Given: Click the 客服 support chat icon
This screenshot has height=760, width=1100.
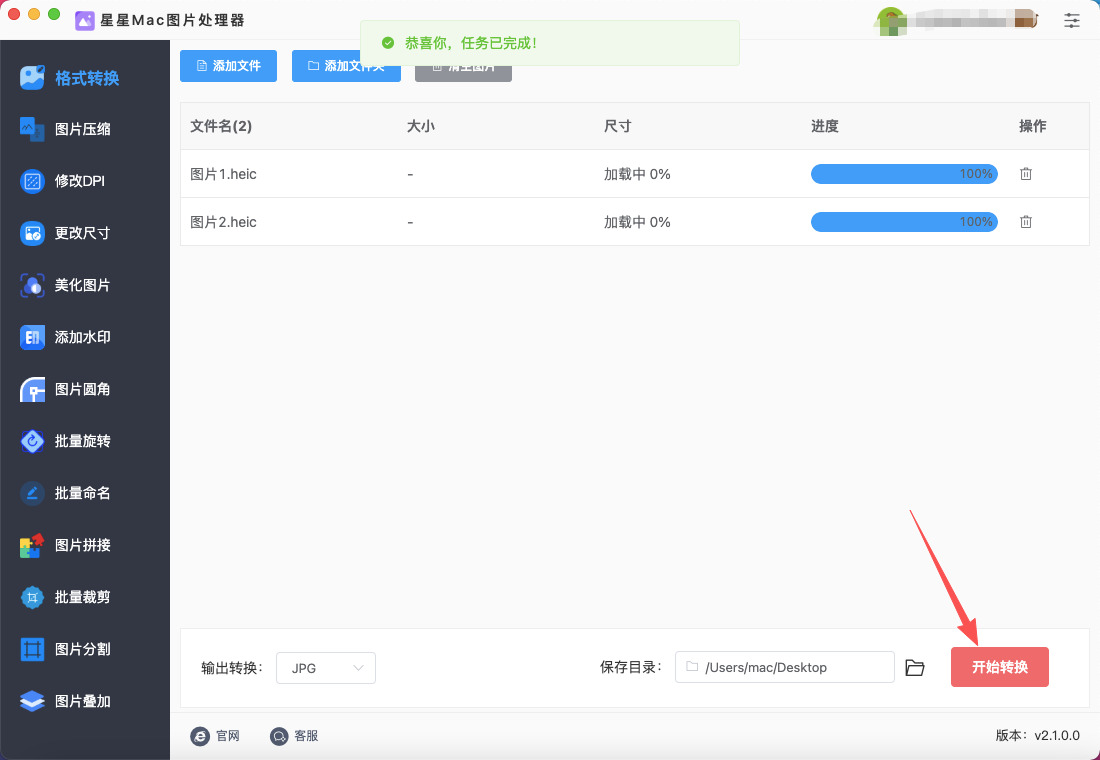Looking at the screenshot, I should pyautogui.click(x=279, y=735).
